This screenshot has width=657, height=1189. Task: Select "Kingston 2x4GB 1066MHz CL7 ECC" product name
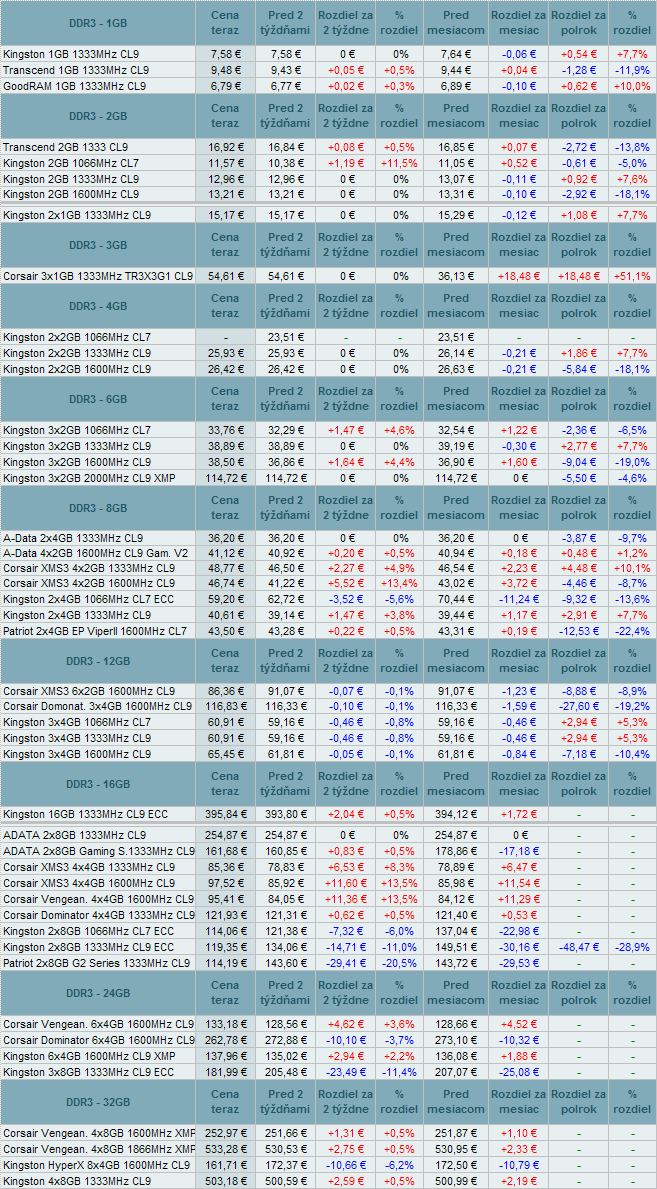(x=88, y=599)
